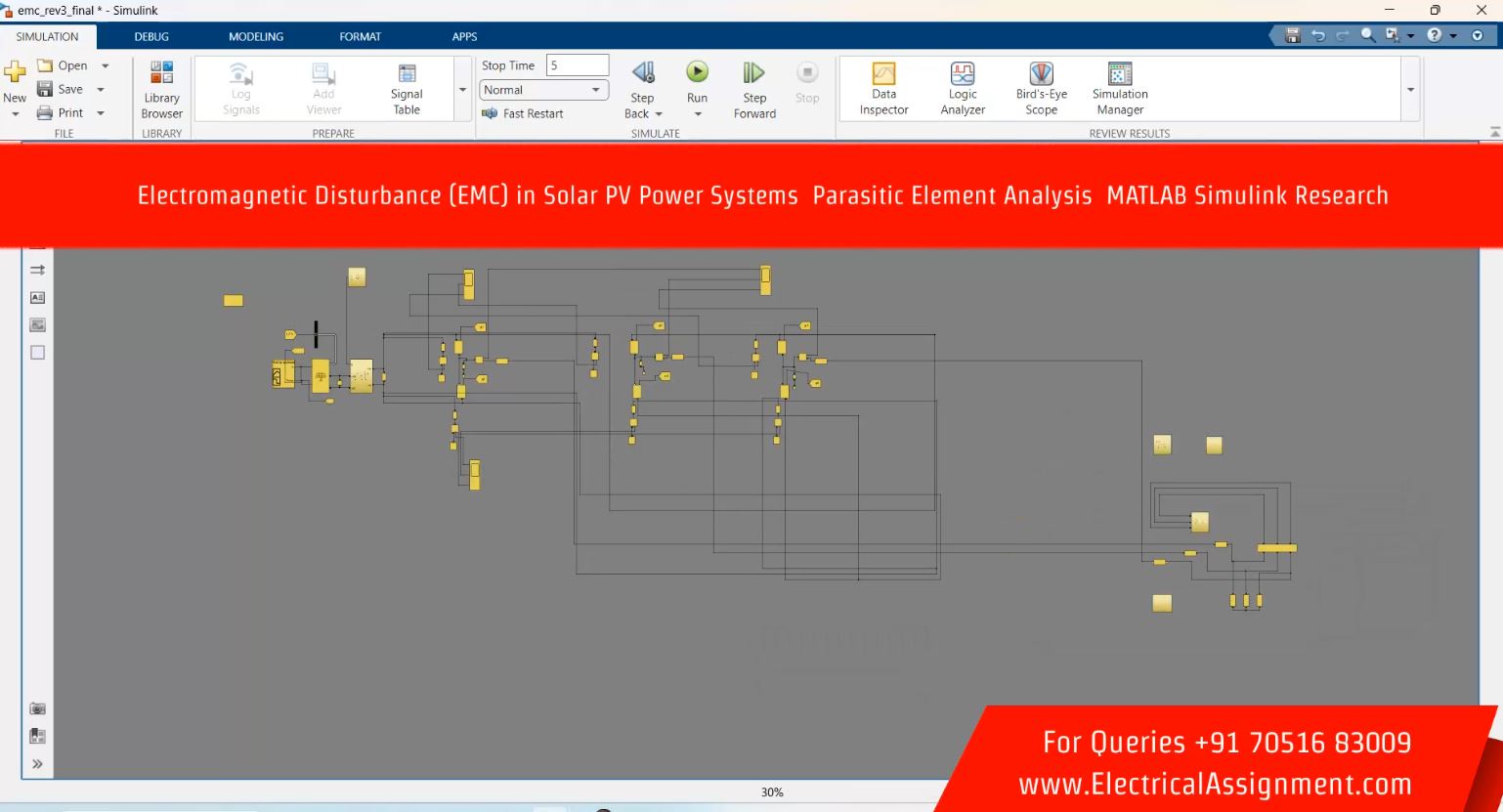Collapse the toolstrip ribbon
1503x812 pixels.
[1494, 132]
